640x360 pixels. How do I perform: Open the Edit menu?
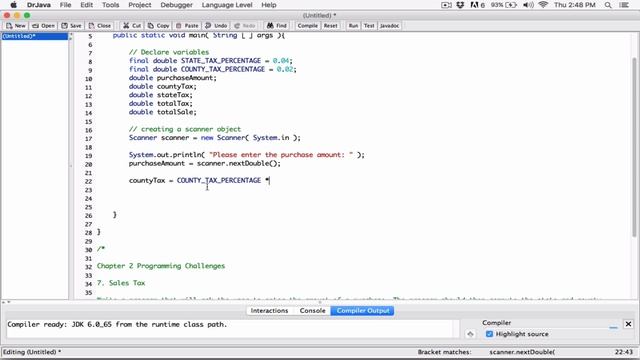[x=87, y=5]
